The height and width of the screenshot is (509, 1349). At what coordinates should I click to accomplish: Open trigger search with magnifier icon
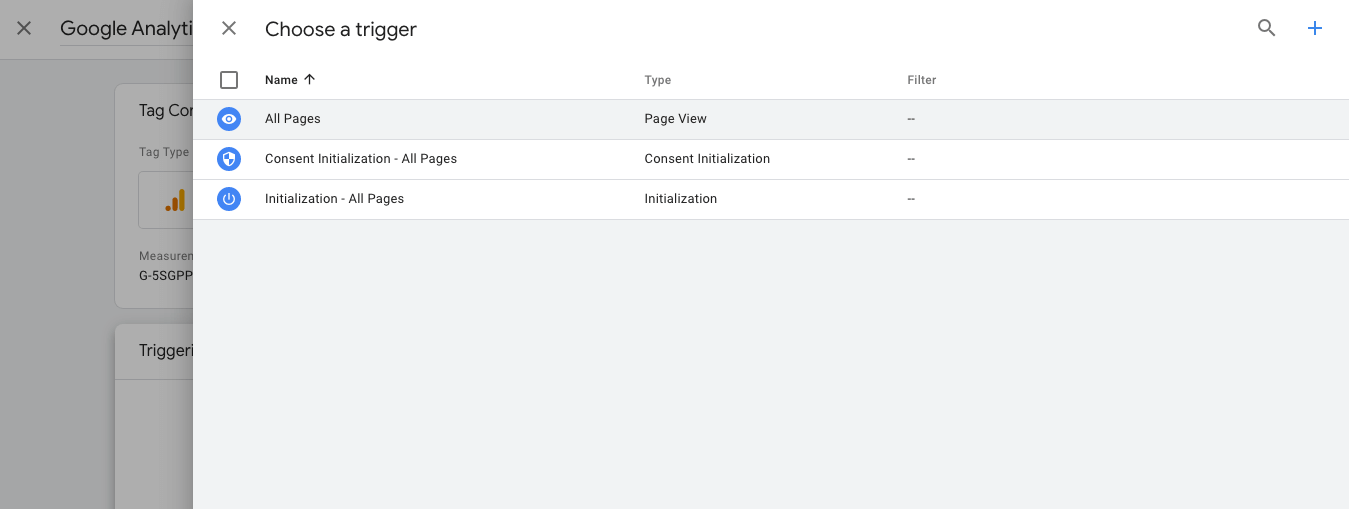point(1267,29)
